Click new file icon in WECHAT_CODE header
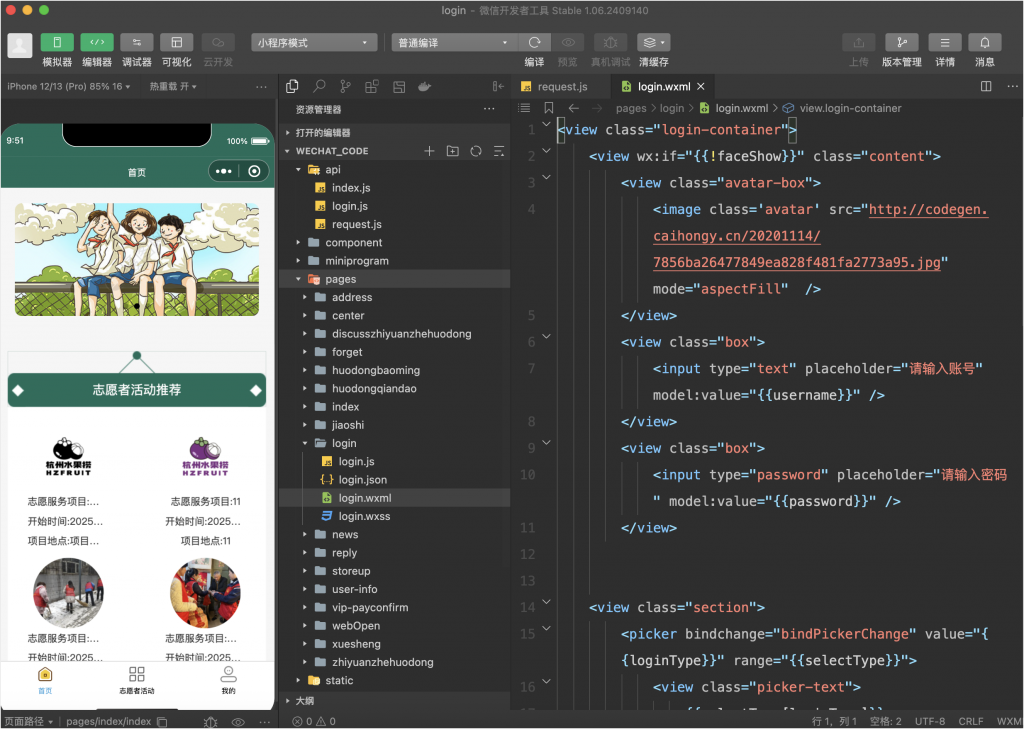Image resolution: width=1024 pixels, height=729 pixels. click(429, 151)
